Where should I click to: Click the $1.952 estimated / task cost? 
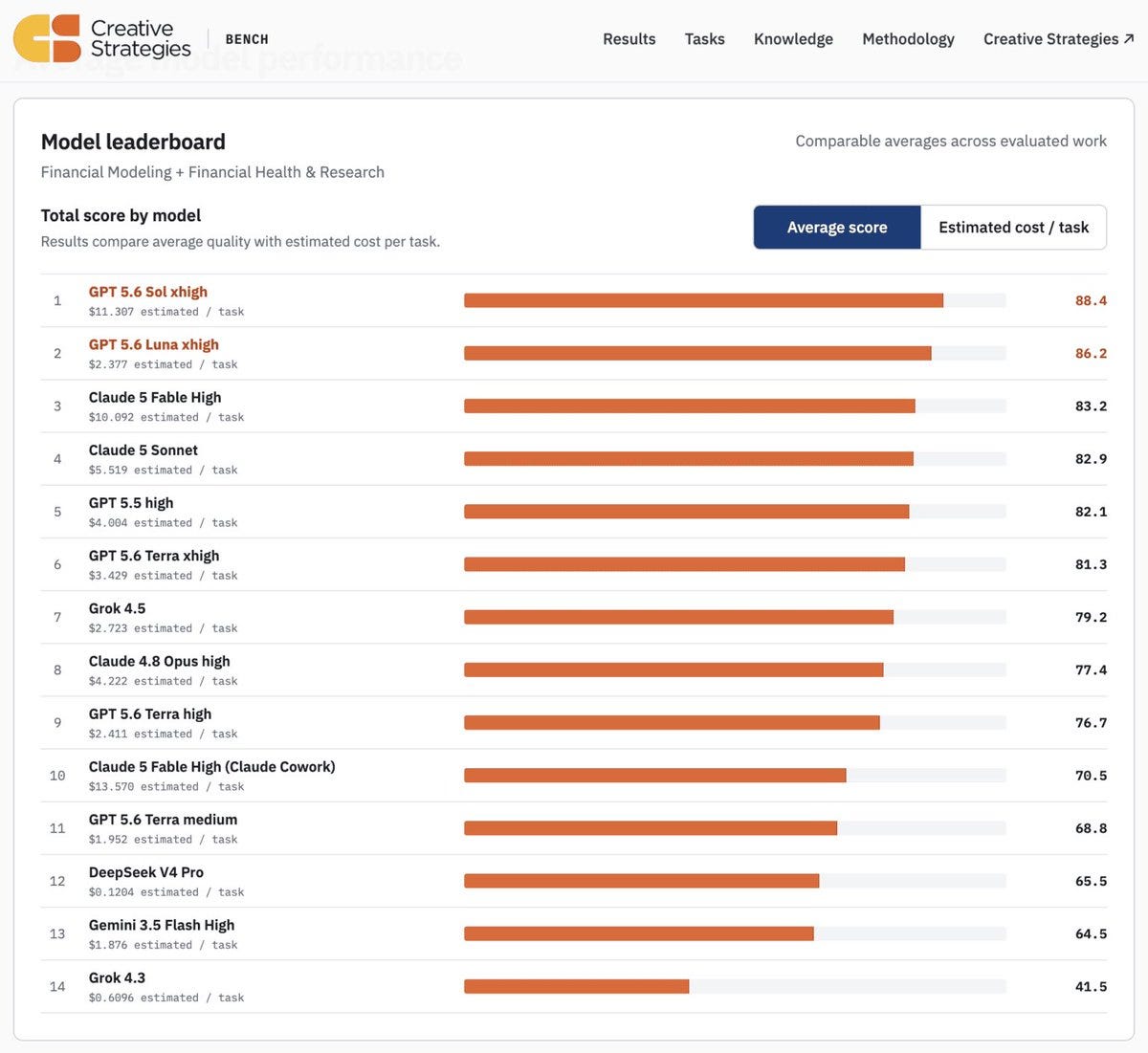click(164, 840)
